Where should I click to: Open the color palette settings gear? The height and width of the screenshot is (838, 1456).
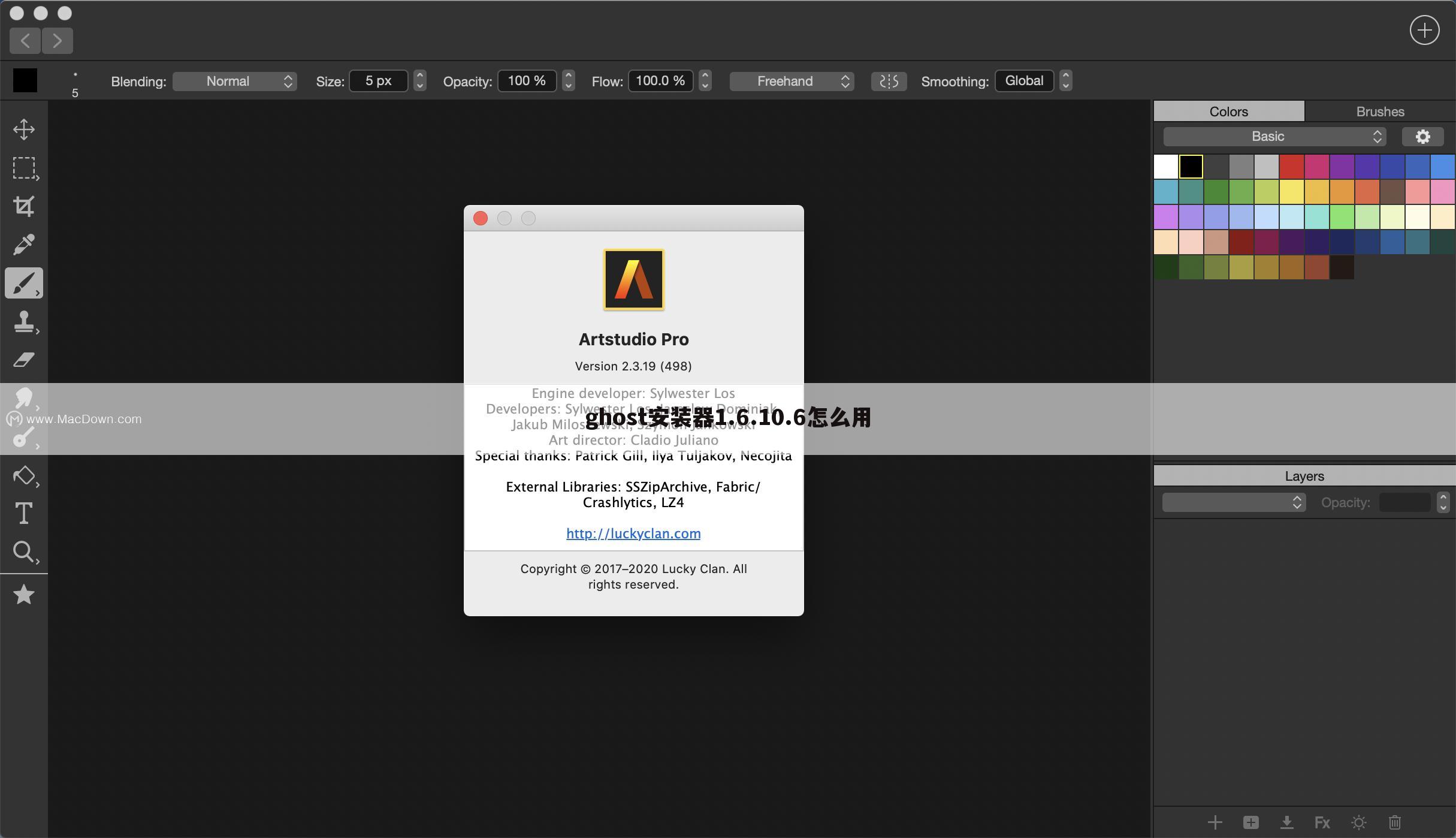(1422, 137)
